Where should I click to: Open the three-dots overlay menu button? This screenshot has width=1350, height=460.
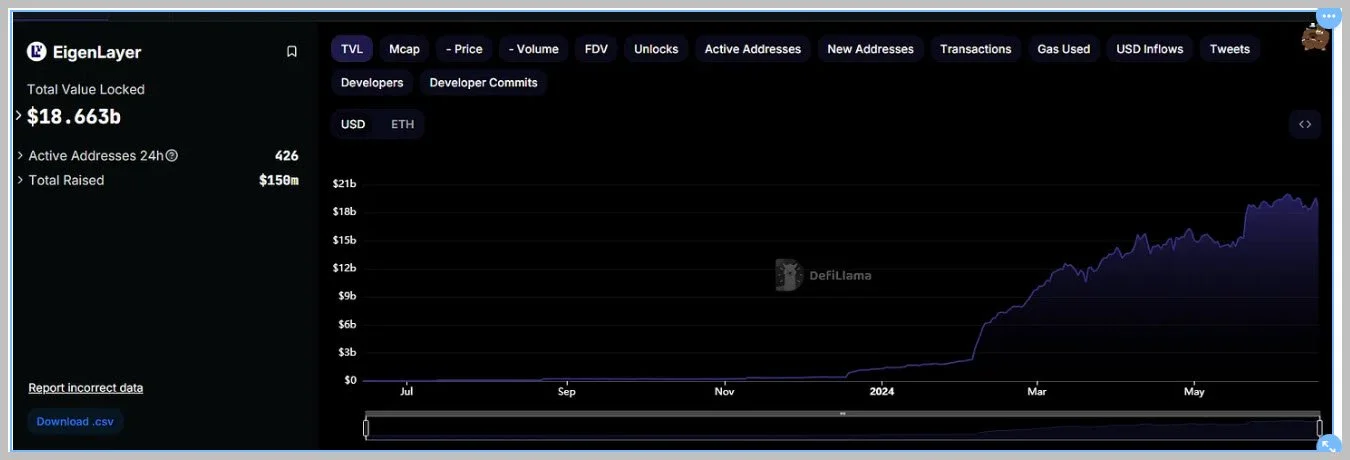[1328, 17]
